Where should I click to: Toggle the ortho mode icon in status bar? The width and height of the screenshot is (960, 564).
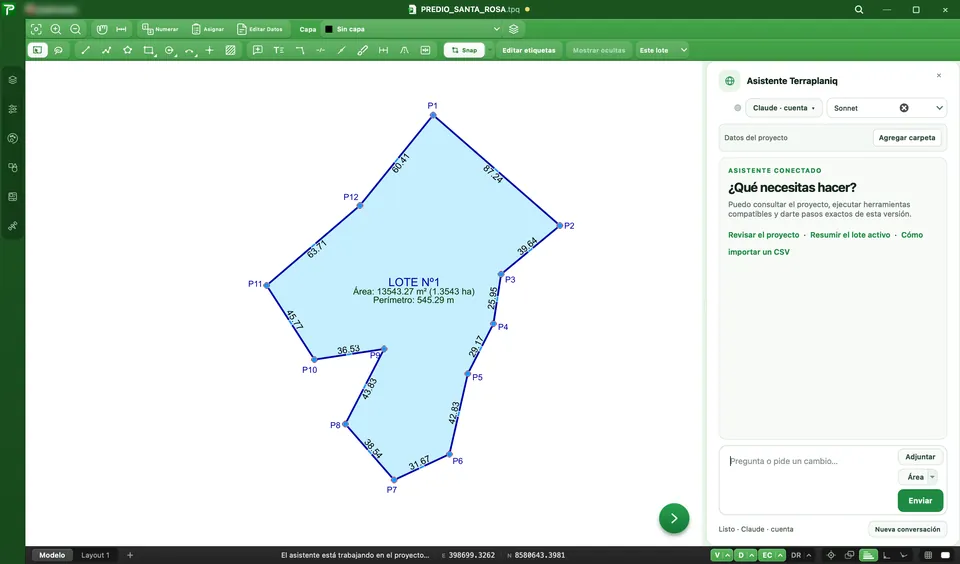click(x=886, y=555)
